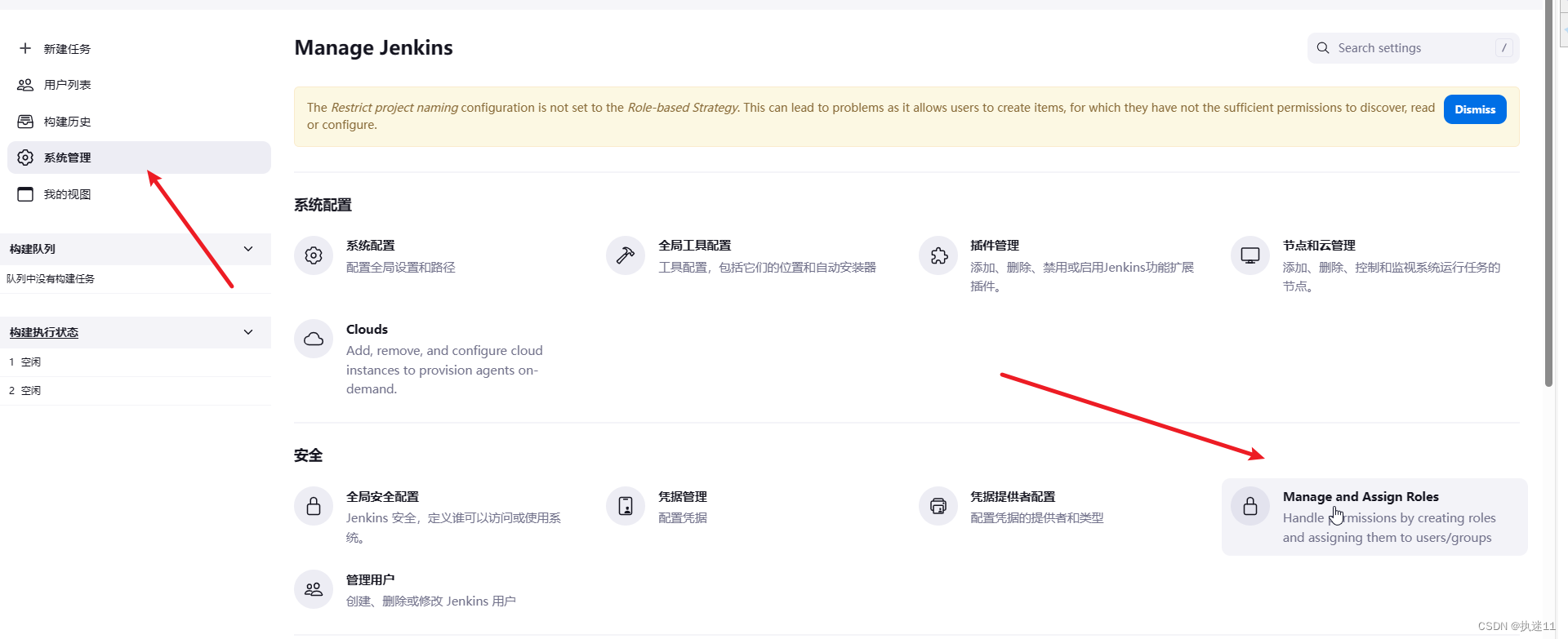This screenshot has height=639, width=1568.
Task: Open the 凭据管理 link
Action: pos(683,497)
